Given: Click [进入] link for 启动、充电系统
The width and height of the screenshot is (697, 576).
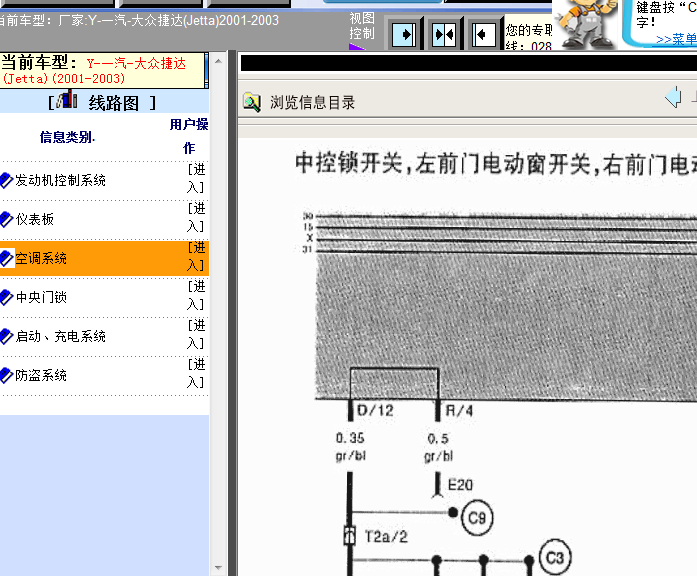Looking at the screenshot, I should pos(196,334).
